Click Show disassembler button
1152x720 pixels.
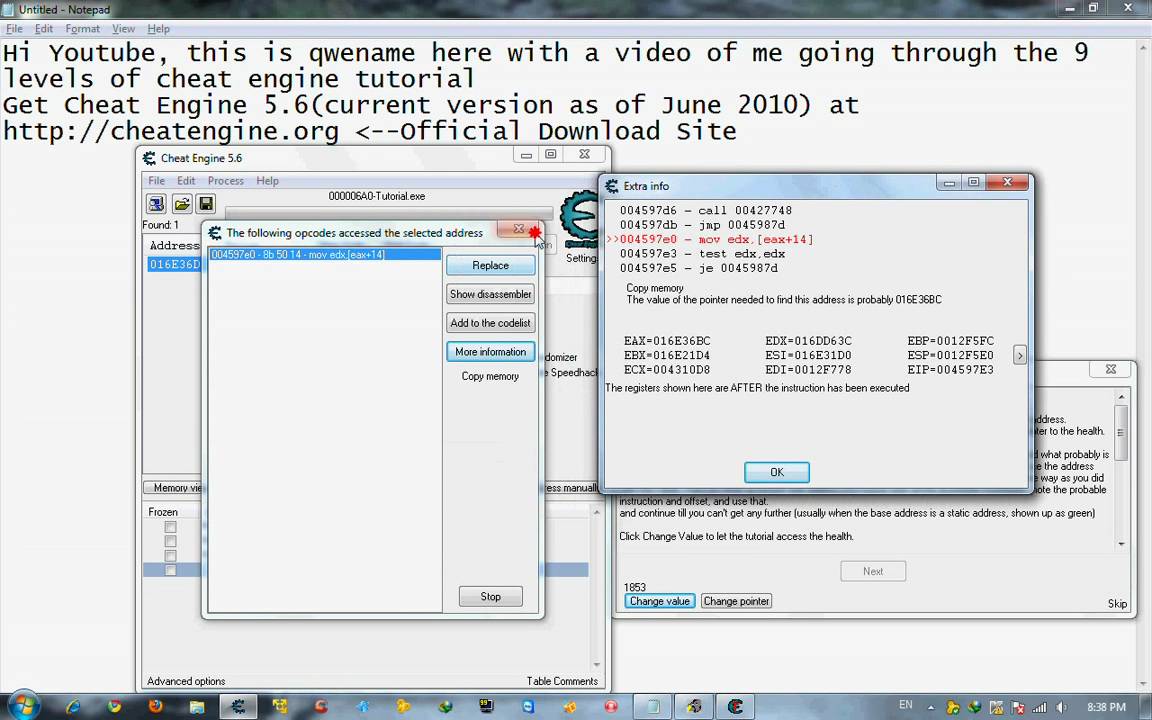[x=490, y=294]
